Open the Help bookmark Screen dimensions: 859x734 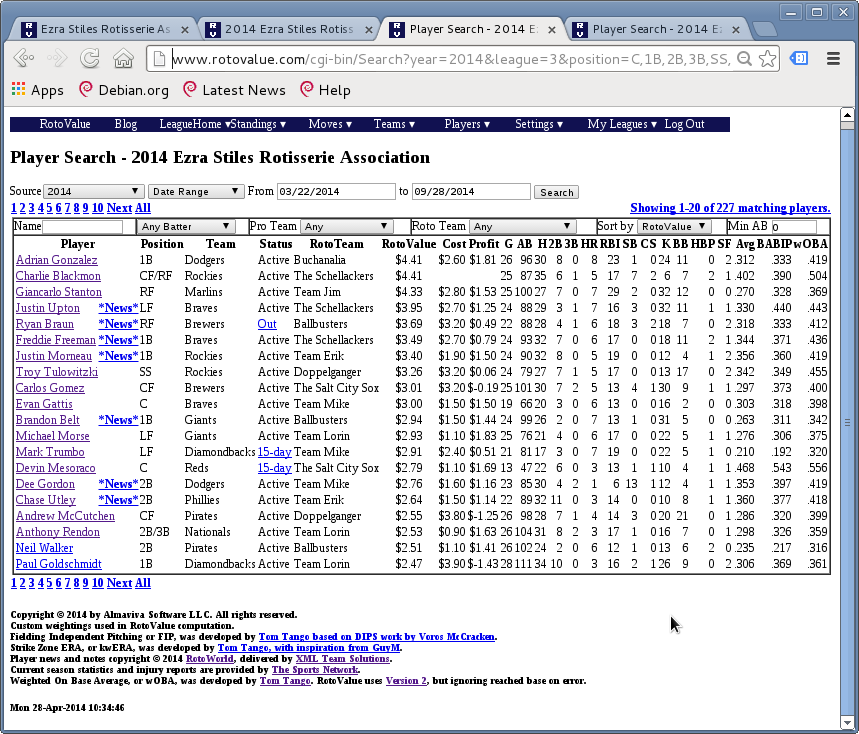point(325,90)
